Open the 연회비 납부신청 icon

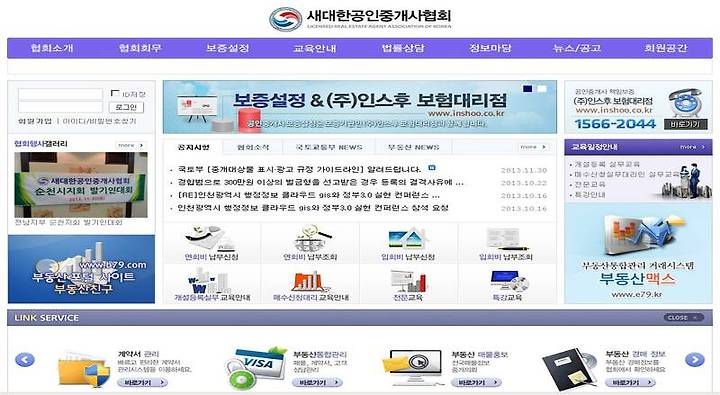pyautogui.click(x=210, y=238)
